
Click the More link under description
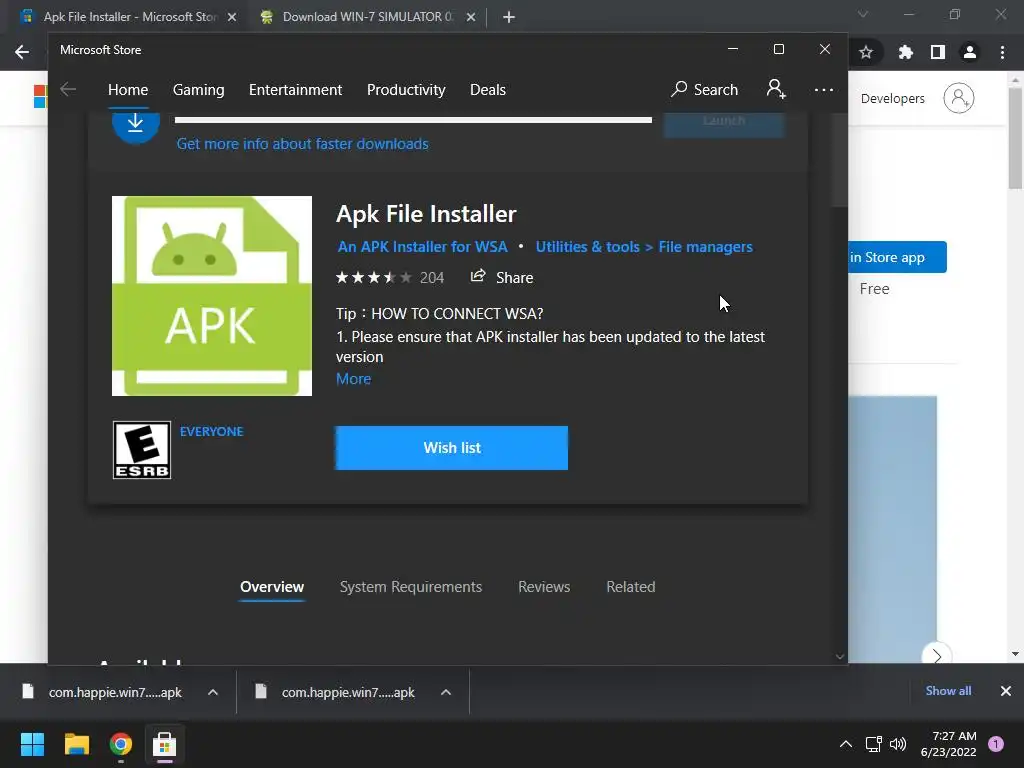[x=353, y=379]
